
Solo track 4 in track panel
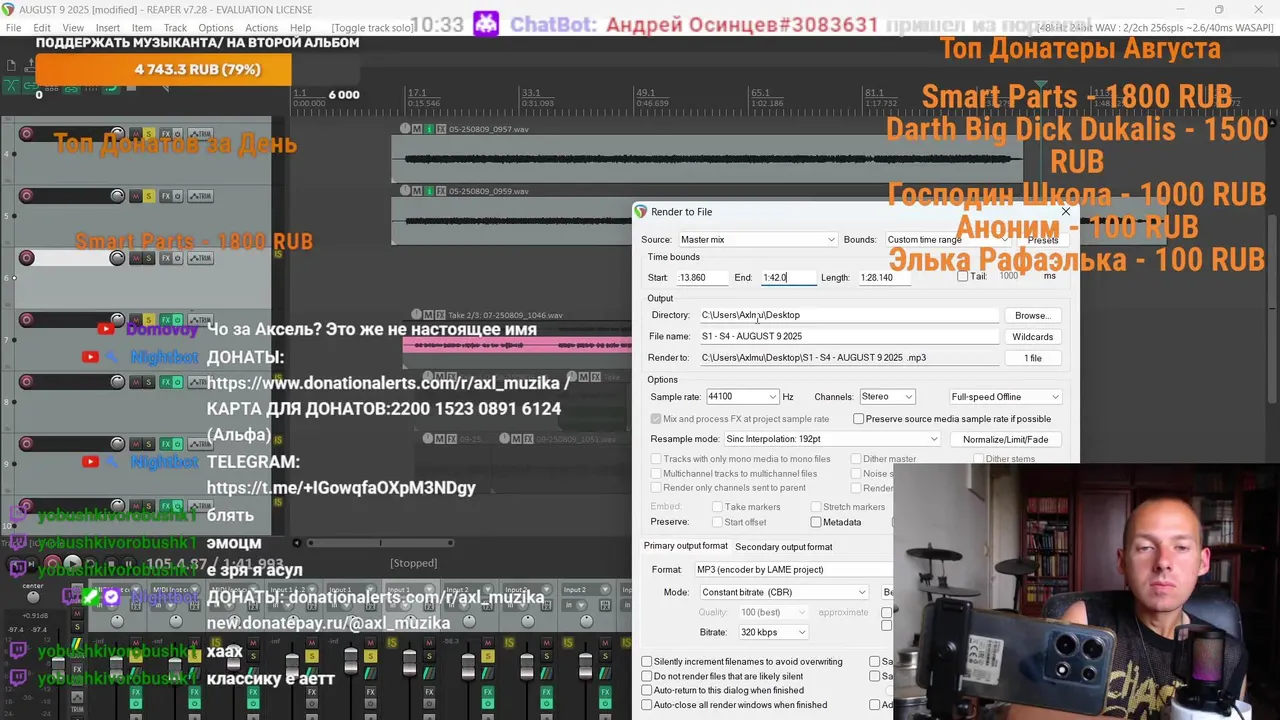(149, 134)
